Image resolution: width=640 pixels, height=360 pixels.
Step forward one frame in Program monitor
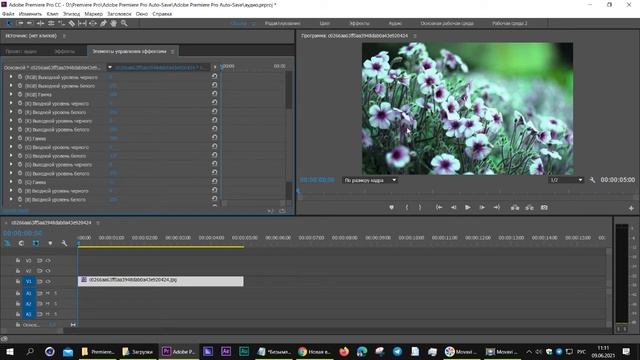[482, 207]
